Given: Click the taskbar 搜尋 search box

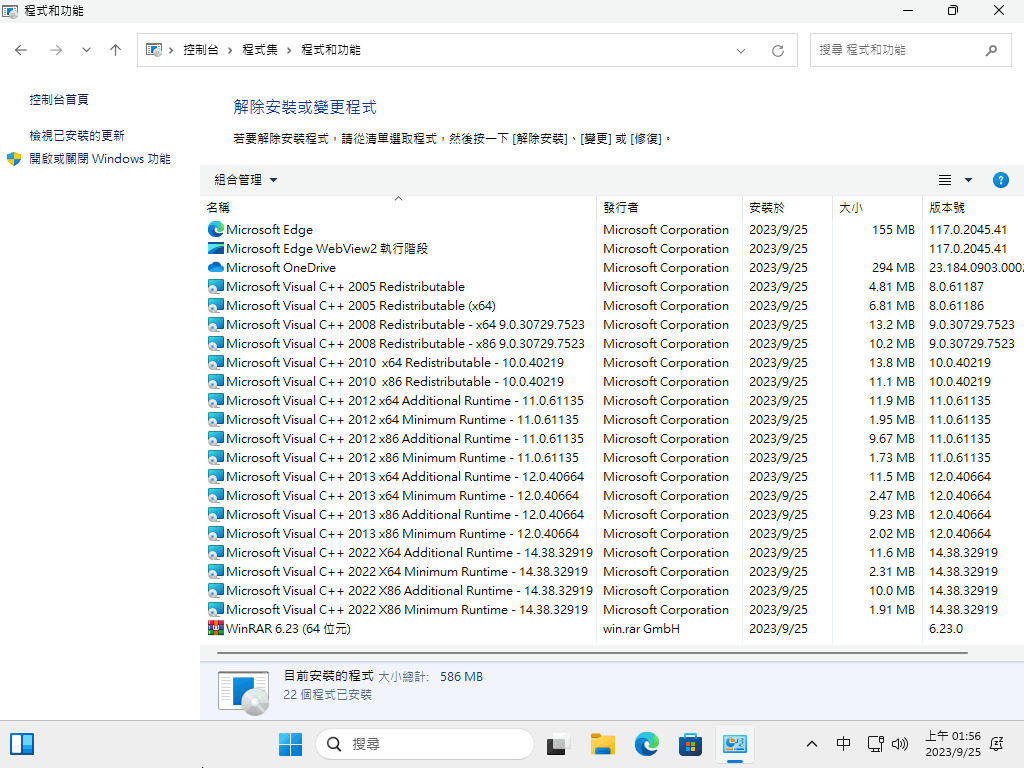Looking at the screenshot, I should 424,744.
